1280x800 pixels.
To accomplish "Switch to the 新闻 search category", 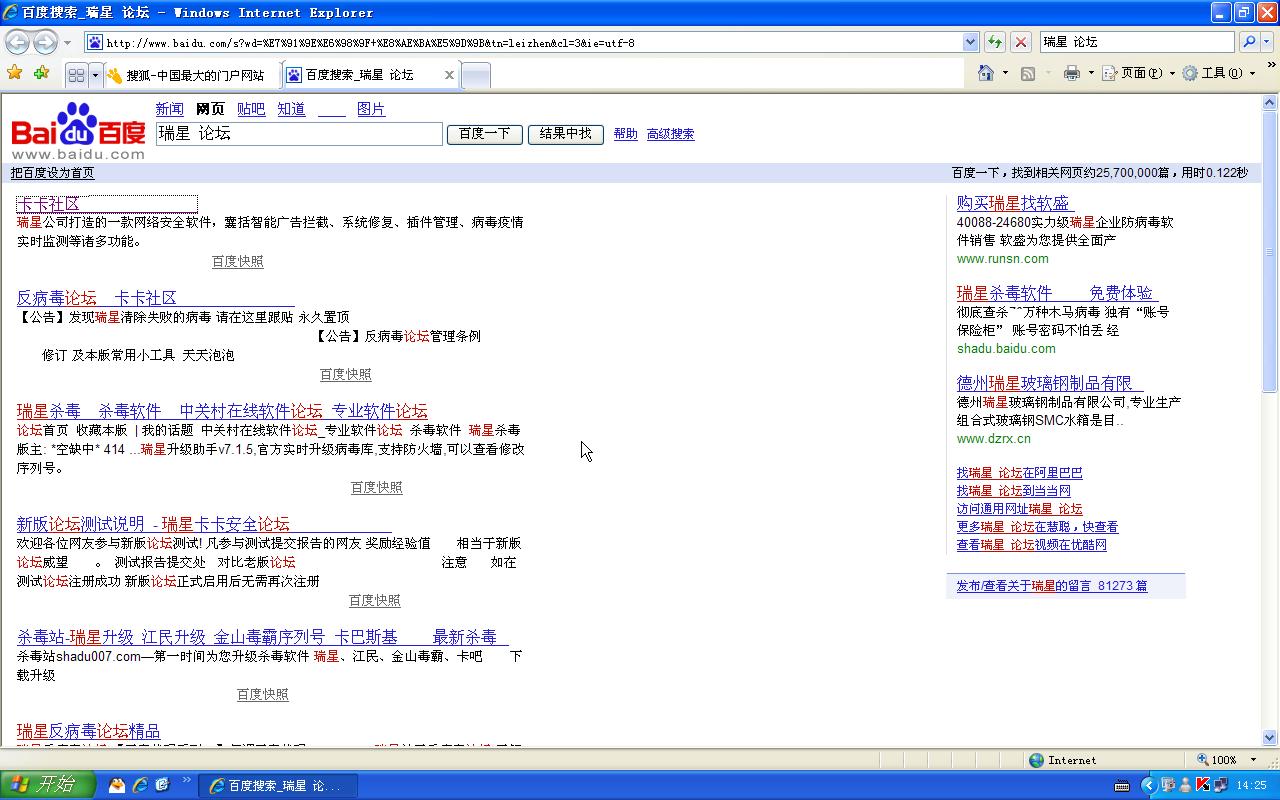I will 169,109.
